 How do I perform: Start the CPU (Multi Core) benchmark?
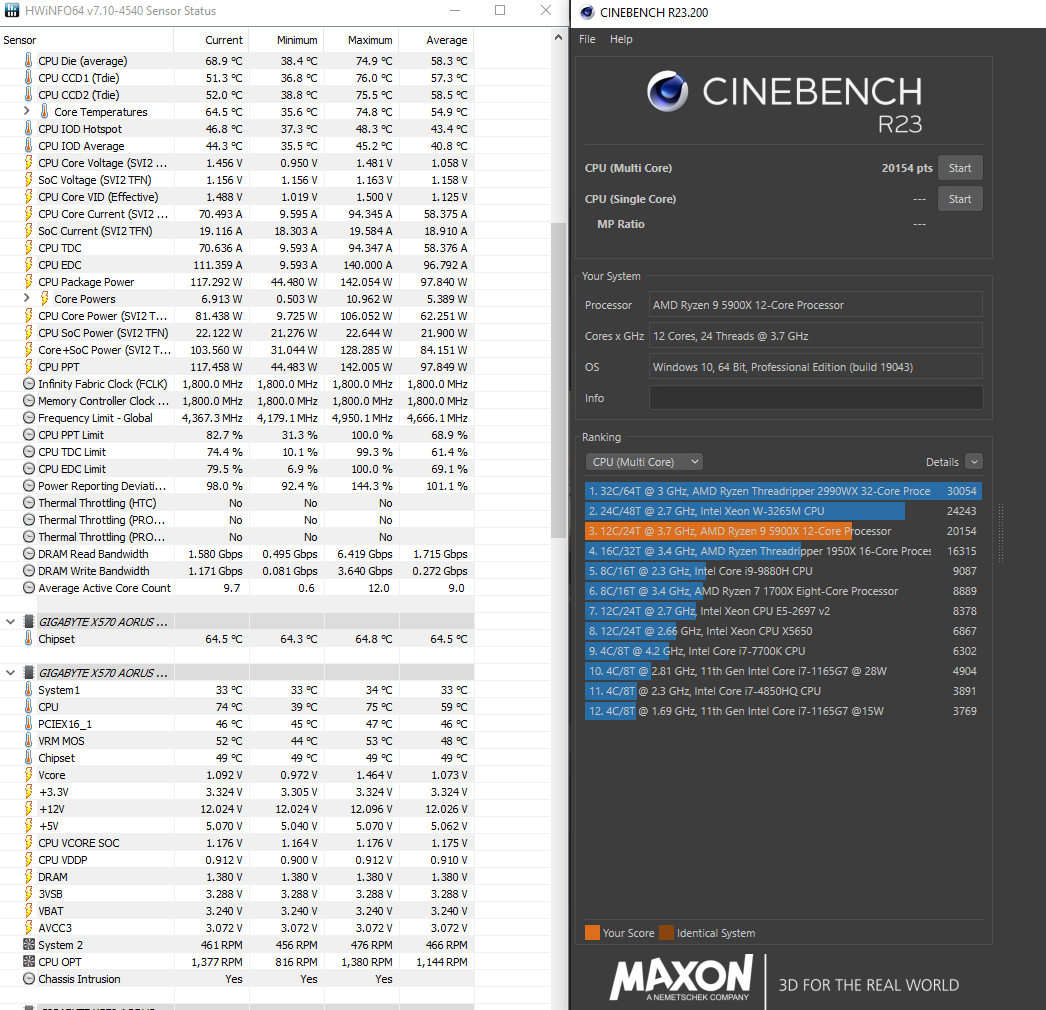pos(960,168)
